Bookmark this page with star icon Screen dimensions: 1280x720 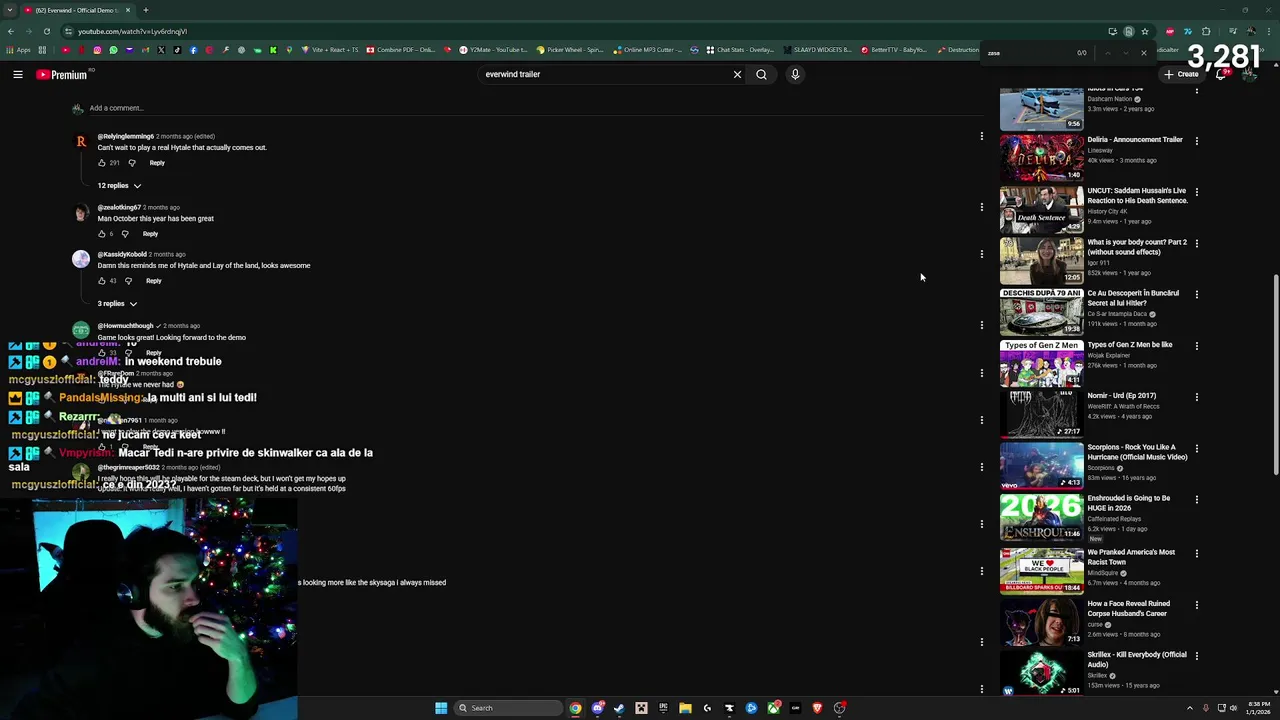coord(1145,31)
